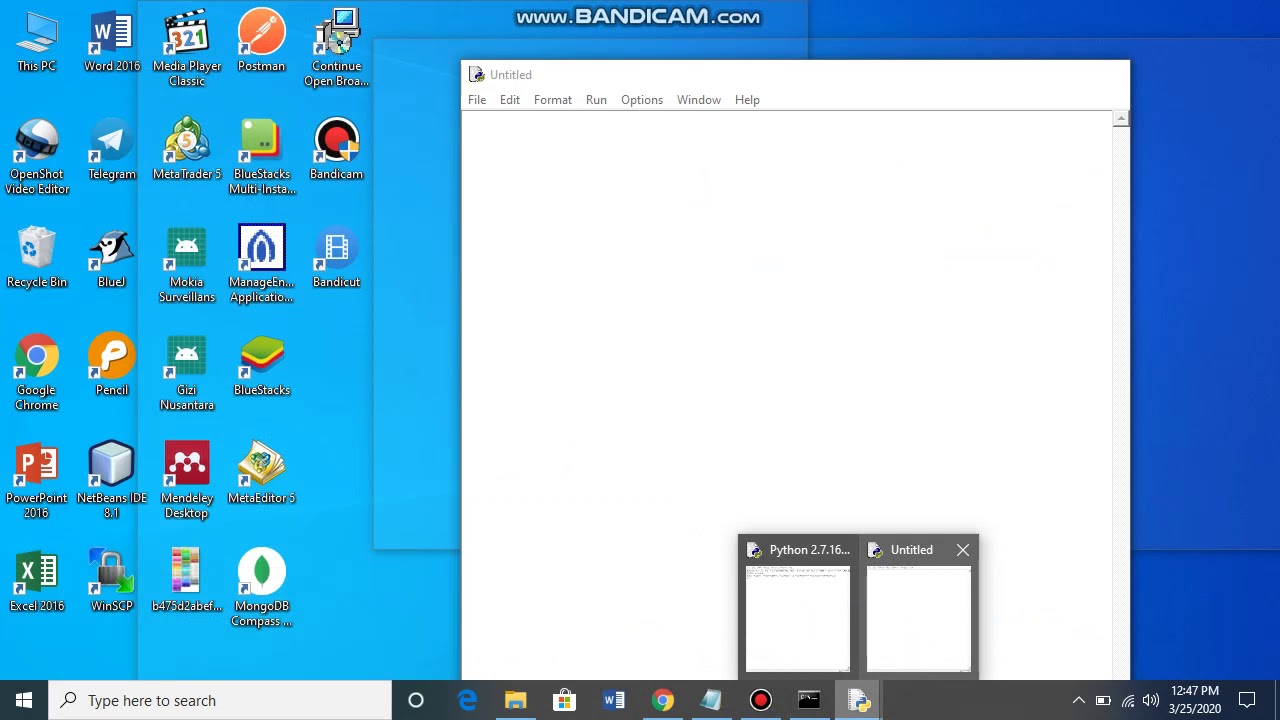The width and height of the screenshot is (1280, 720).
Task: Open Options menu in IDLE editor
Action: pos(642,100)
